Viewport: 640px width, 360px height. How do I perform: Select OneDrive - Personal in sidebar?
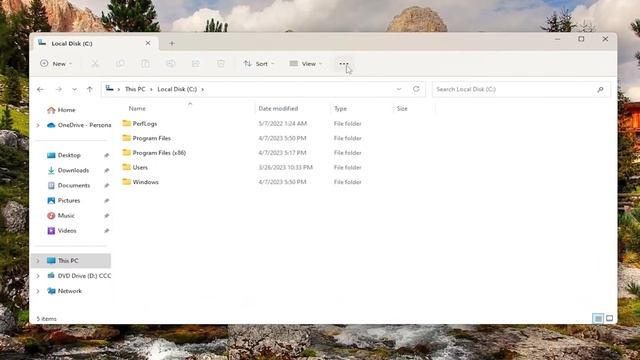point(79,125)
